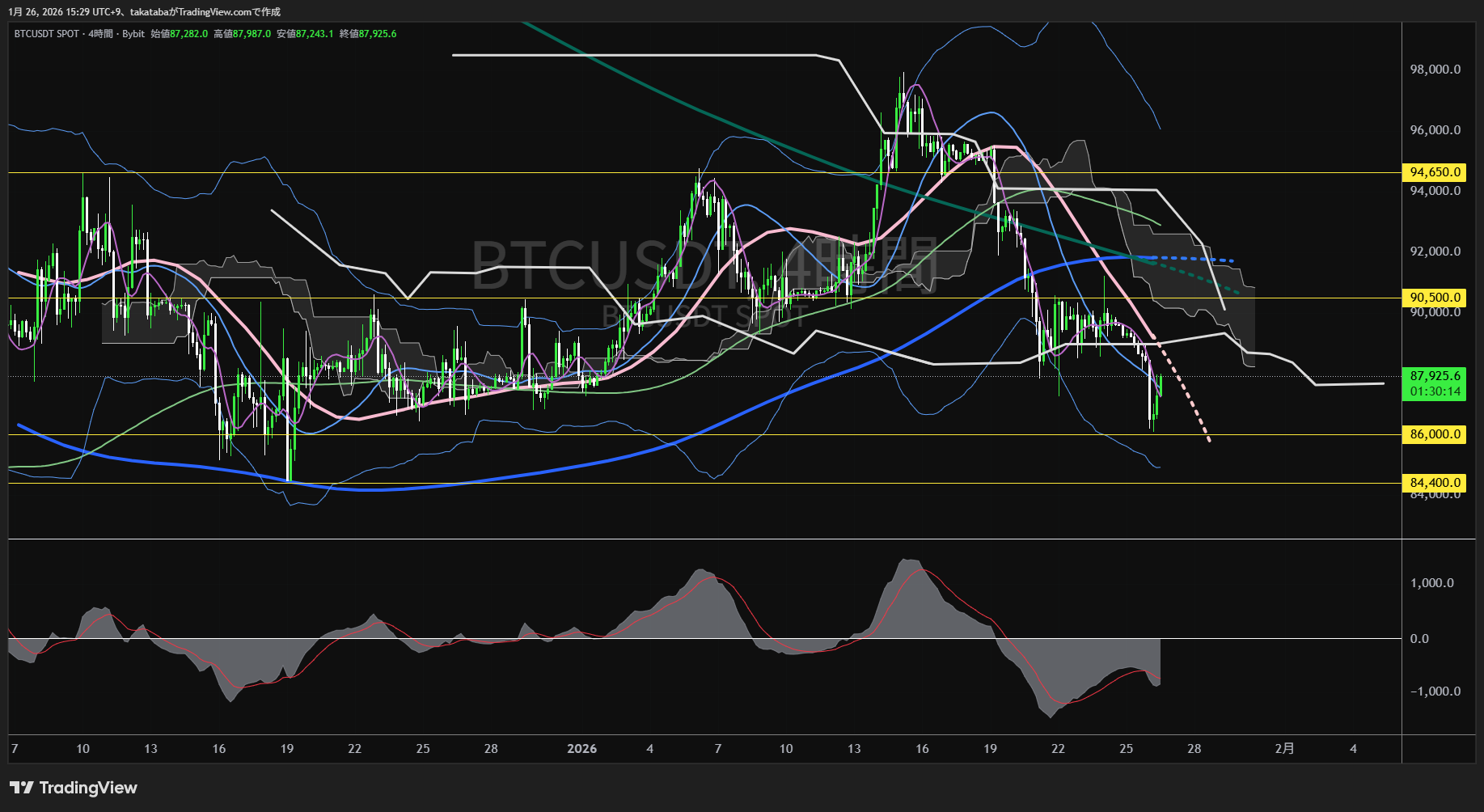
Task: Click the 安値 87,243.1 low value
Action: click(x=305, y=34)
